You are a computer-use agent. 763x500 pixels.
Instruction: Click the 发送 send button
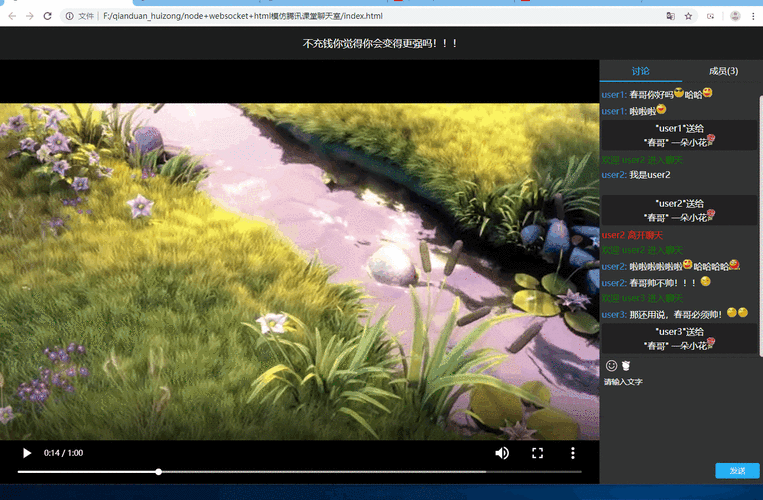(737, 470)
